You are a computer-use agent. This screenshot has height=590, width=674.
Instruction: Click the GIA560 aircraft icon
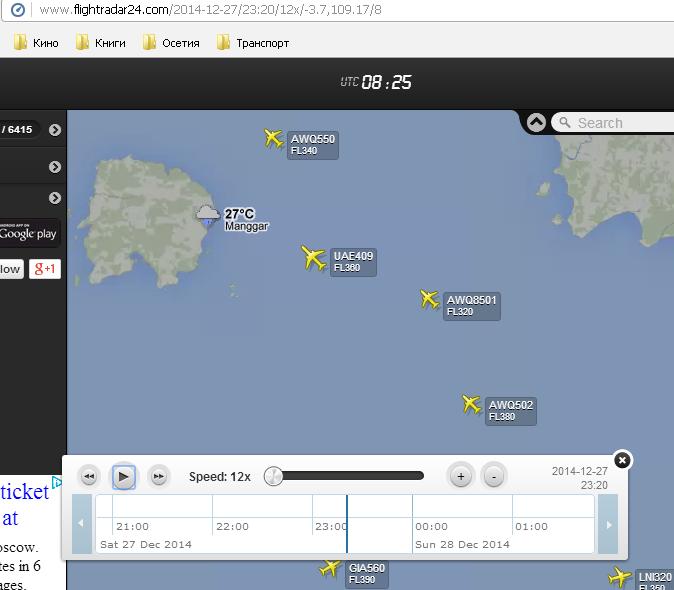[330, 568]
